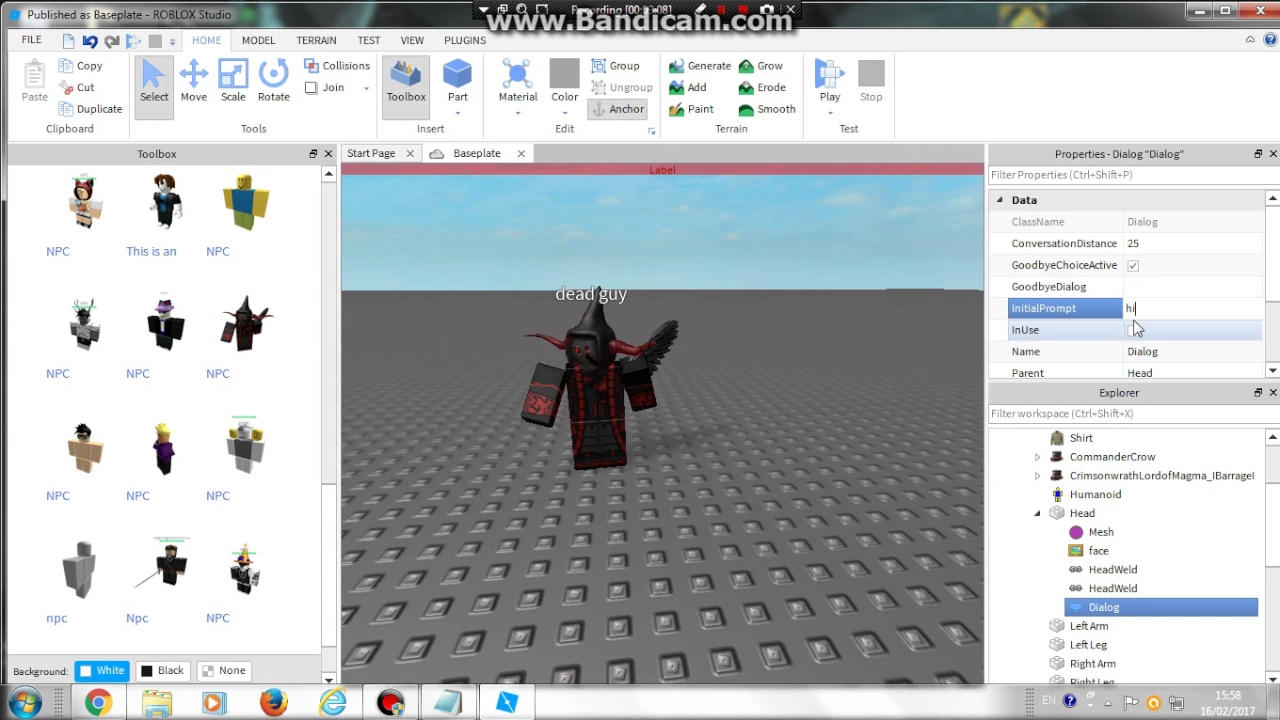Choose the terrain Erode tool
Screen dimensions: 1280x720
(762, 88)
